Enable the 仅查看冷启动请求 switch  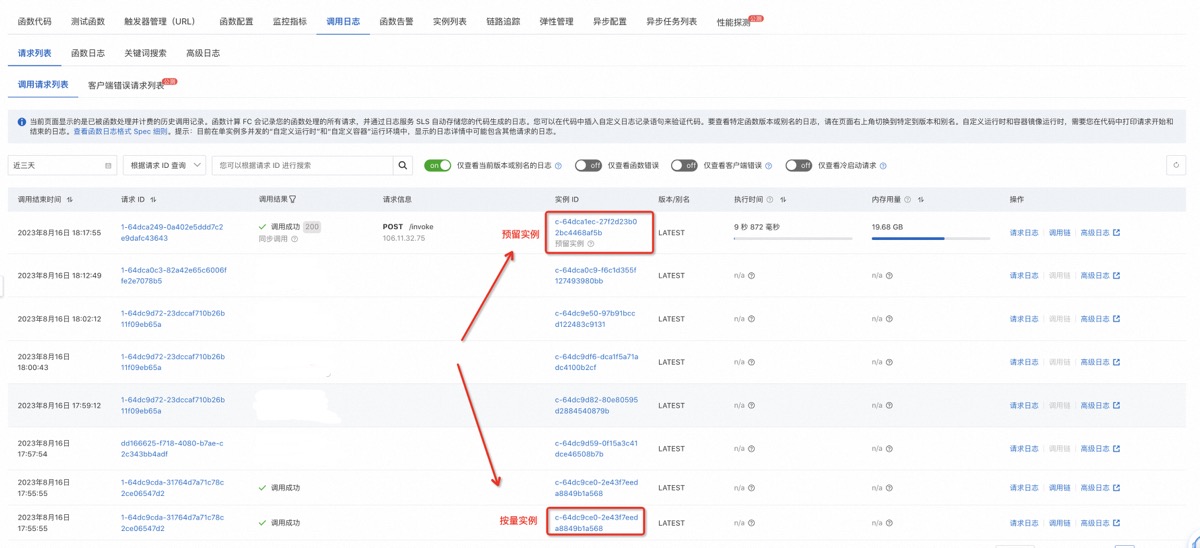(x=798, y=166)
